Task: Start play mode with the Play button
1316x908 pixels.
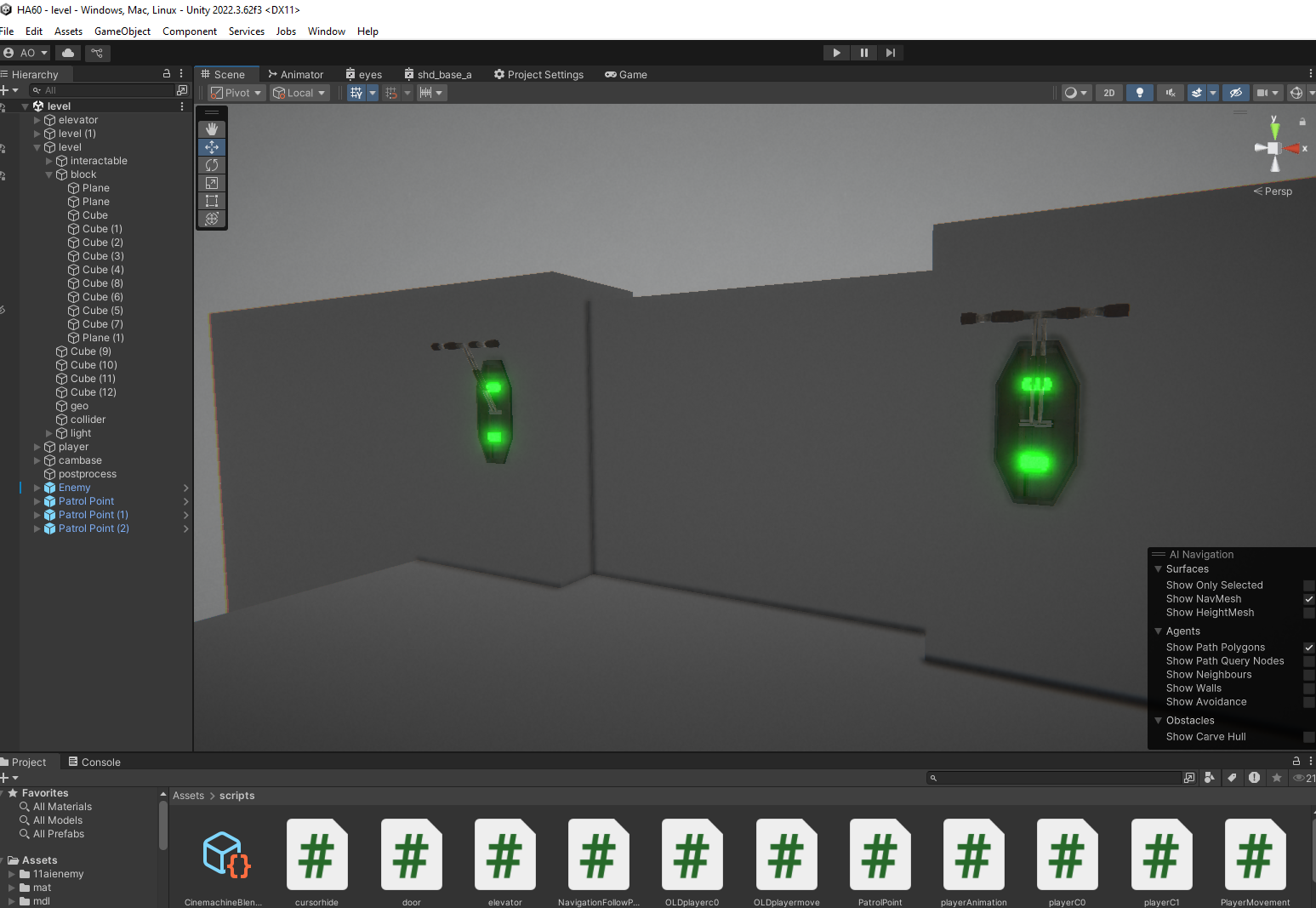Action: 836,53
